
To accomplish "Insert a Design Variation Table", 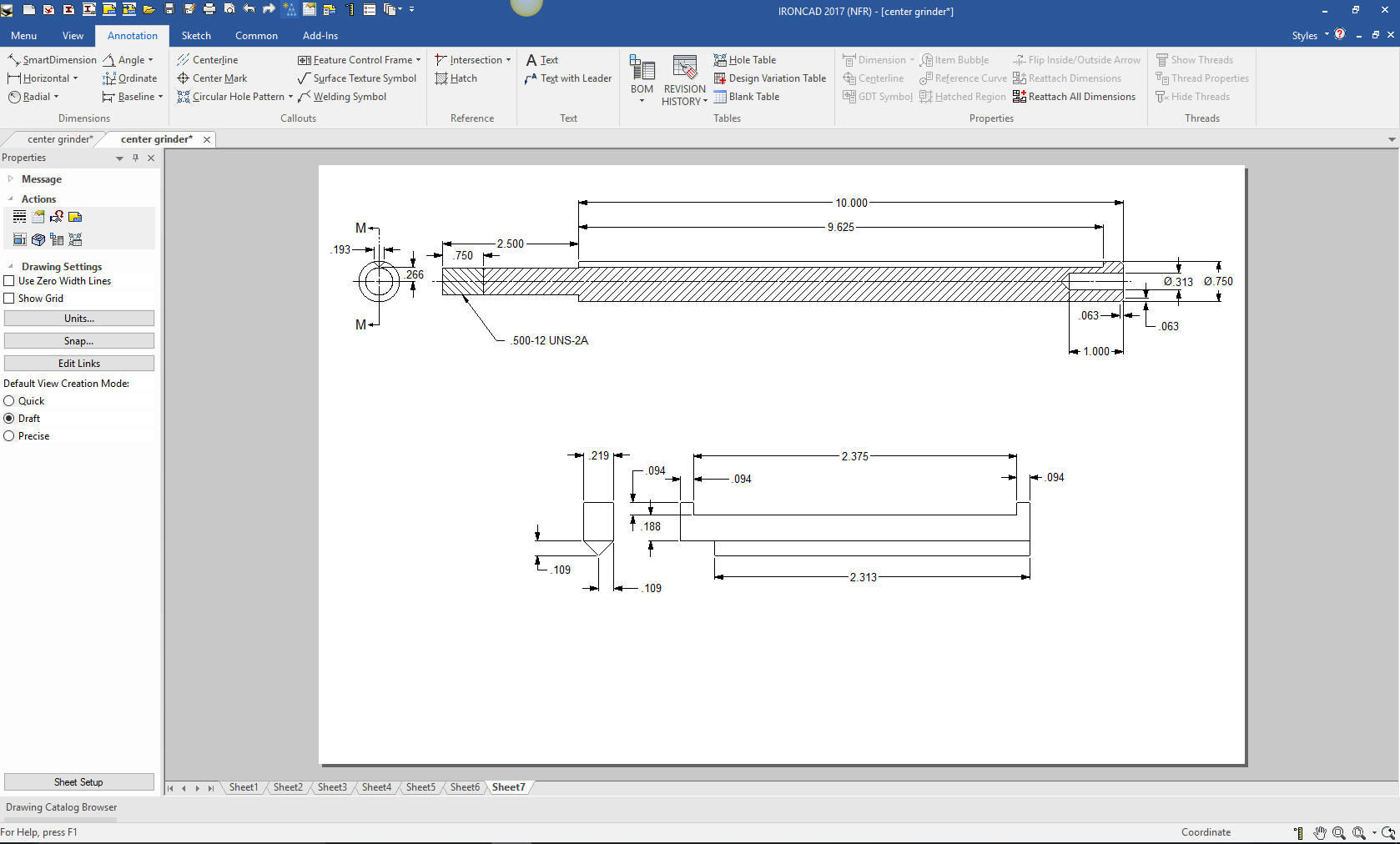I will [769, 78].
